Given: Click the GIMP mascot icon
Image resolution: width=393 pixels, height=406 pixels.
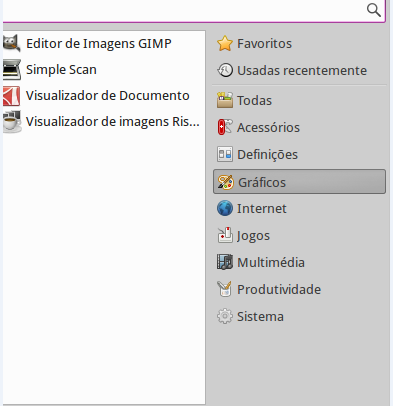Looking at the screenshot, I should point(11,43).
